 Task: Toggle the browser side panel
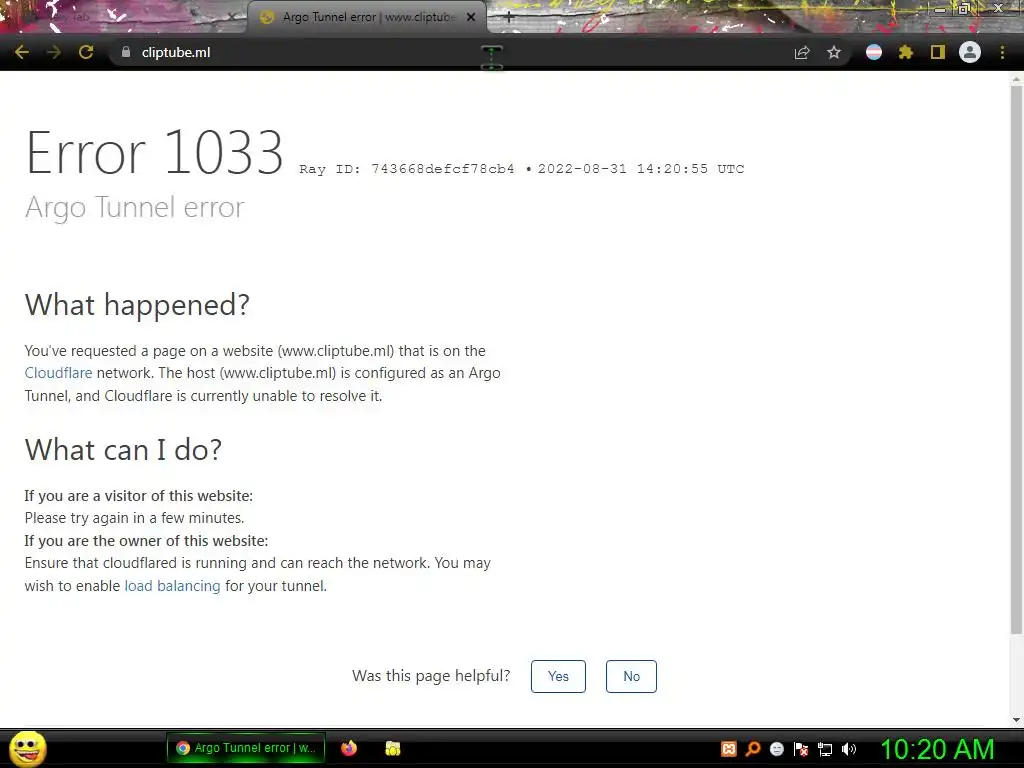point(938,52)
